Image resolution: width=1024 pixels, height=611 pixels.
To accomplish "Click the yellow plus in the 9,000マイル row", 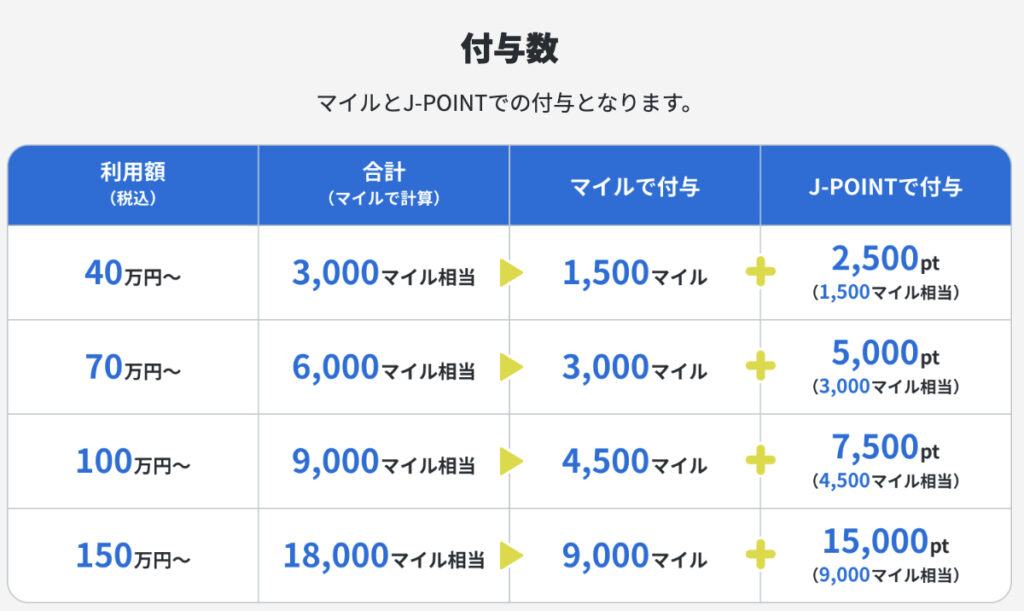I will tap(761, 555).
